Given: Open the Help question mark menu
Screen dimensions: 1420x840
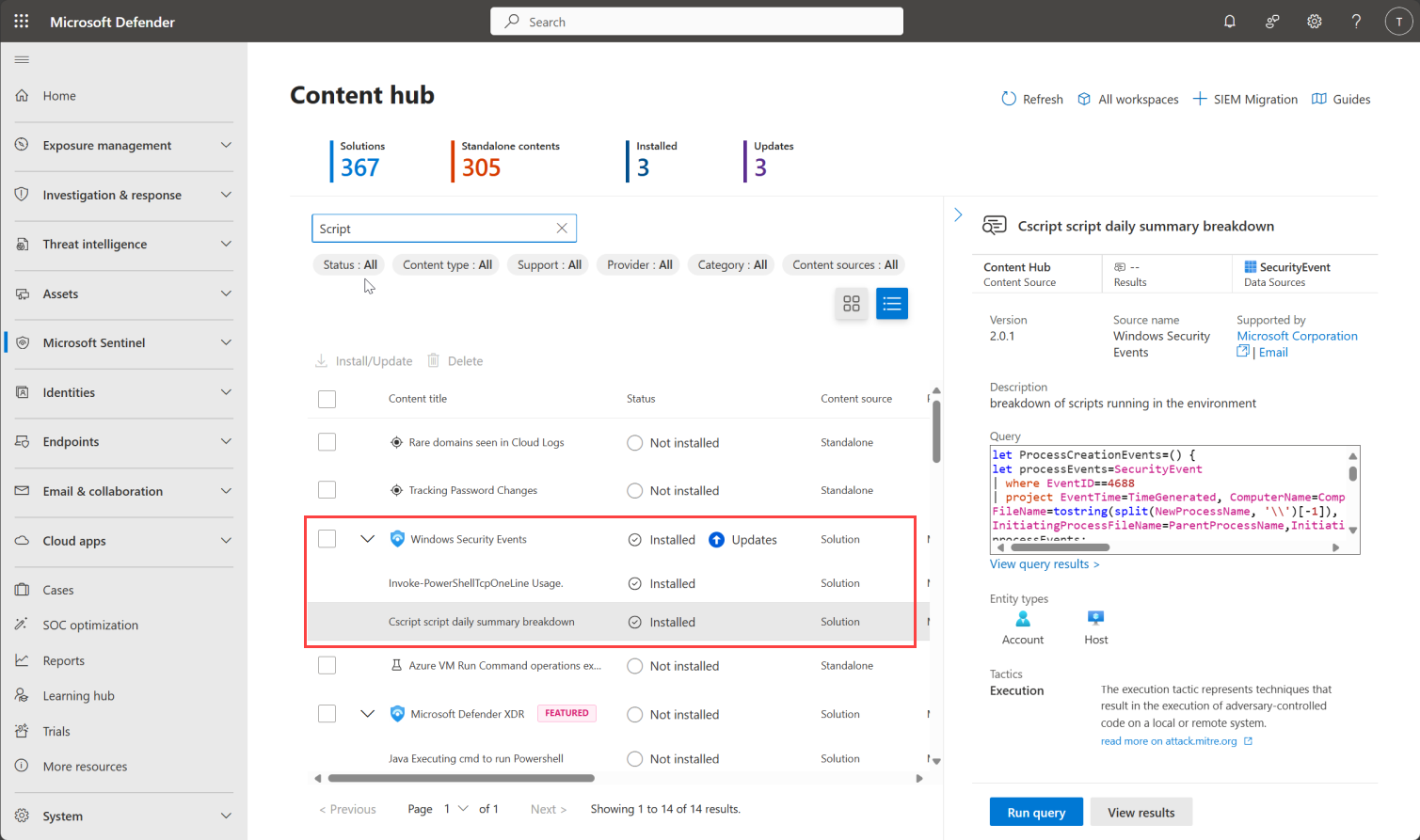Looking at the screenshot, I should [x=1355, y=21].
